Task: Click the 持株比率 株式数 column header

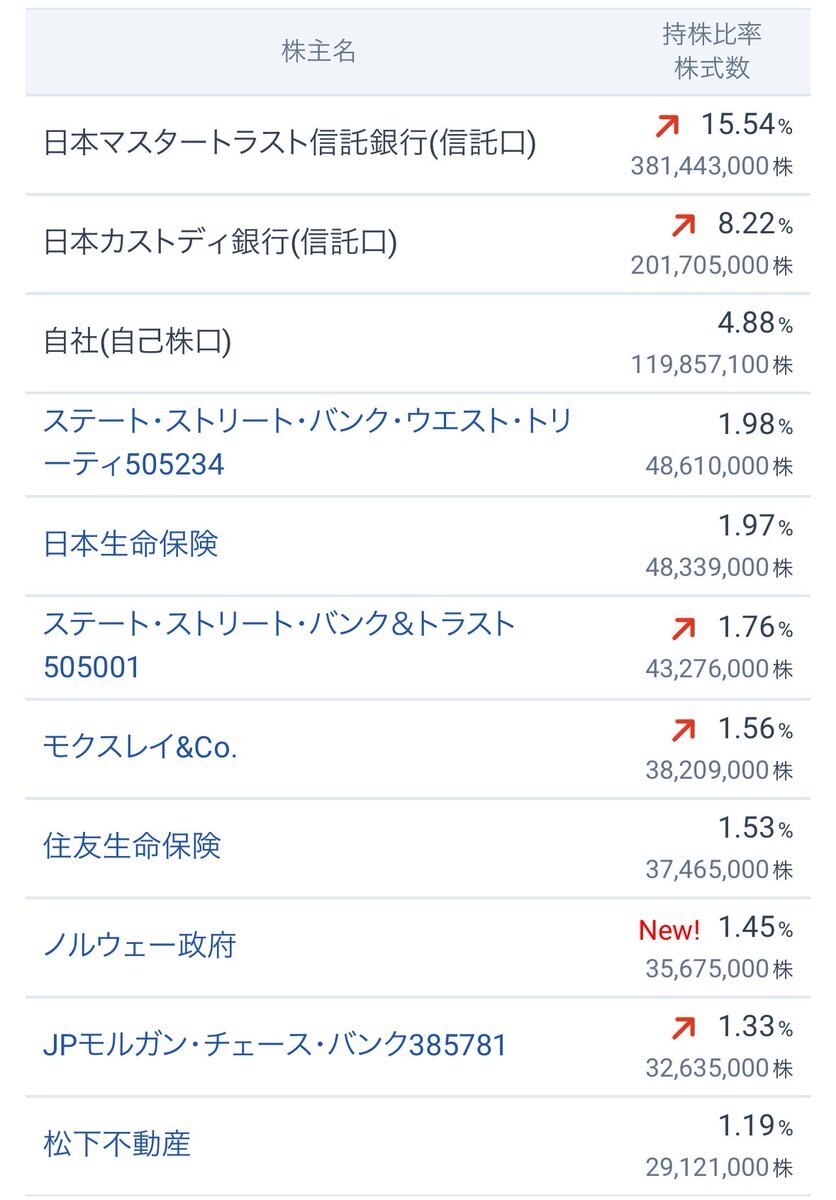Action: click(712, 52)
